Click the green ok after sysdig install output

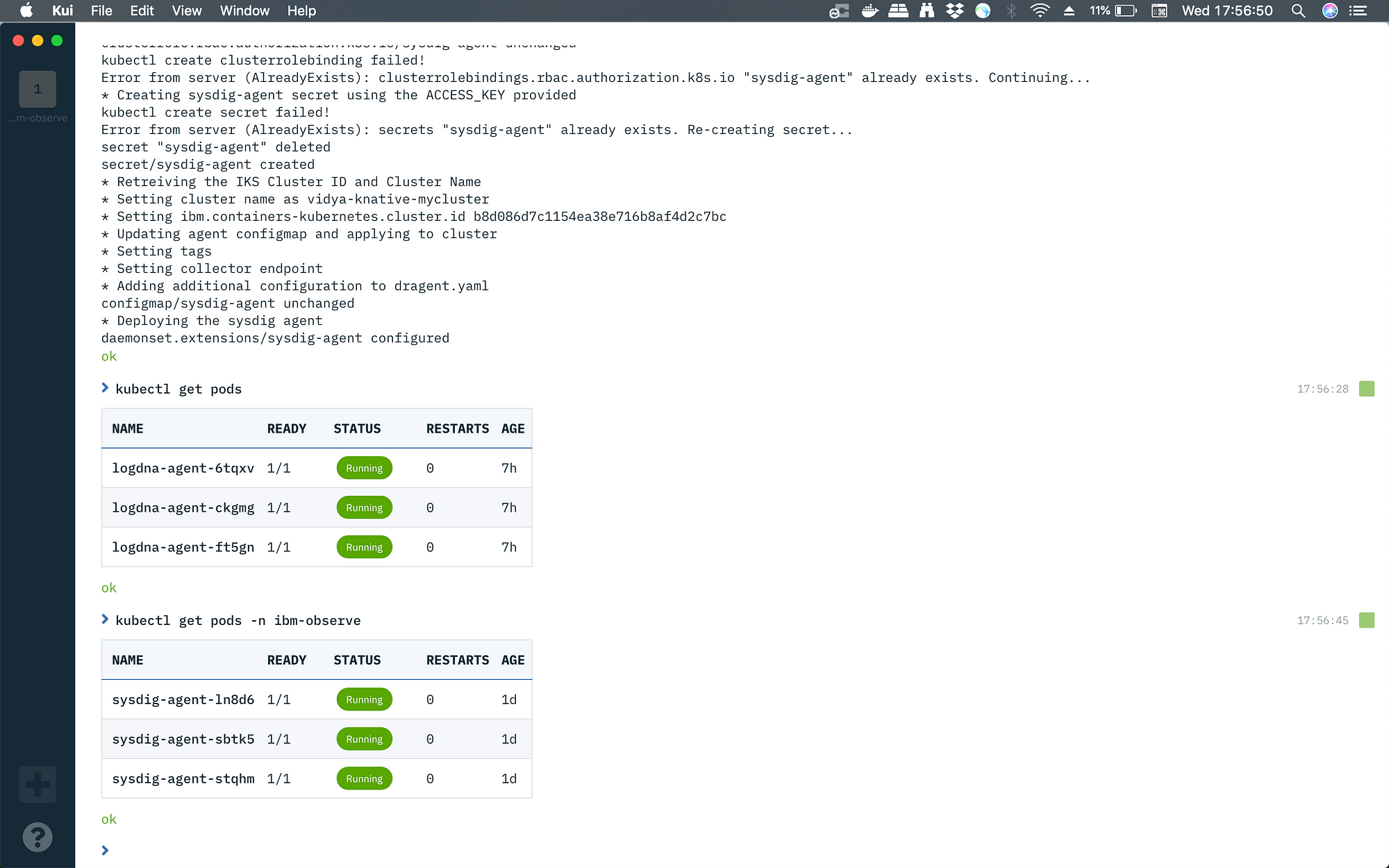click(109, 356)
